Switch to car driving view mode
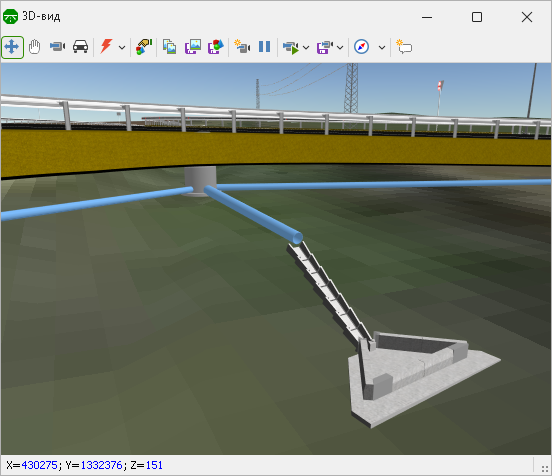The width and height of the screenshot is (552, 476). coord(80,46)
